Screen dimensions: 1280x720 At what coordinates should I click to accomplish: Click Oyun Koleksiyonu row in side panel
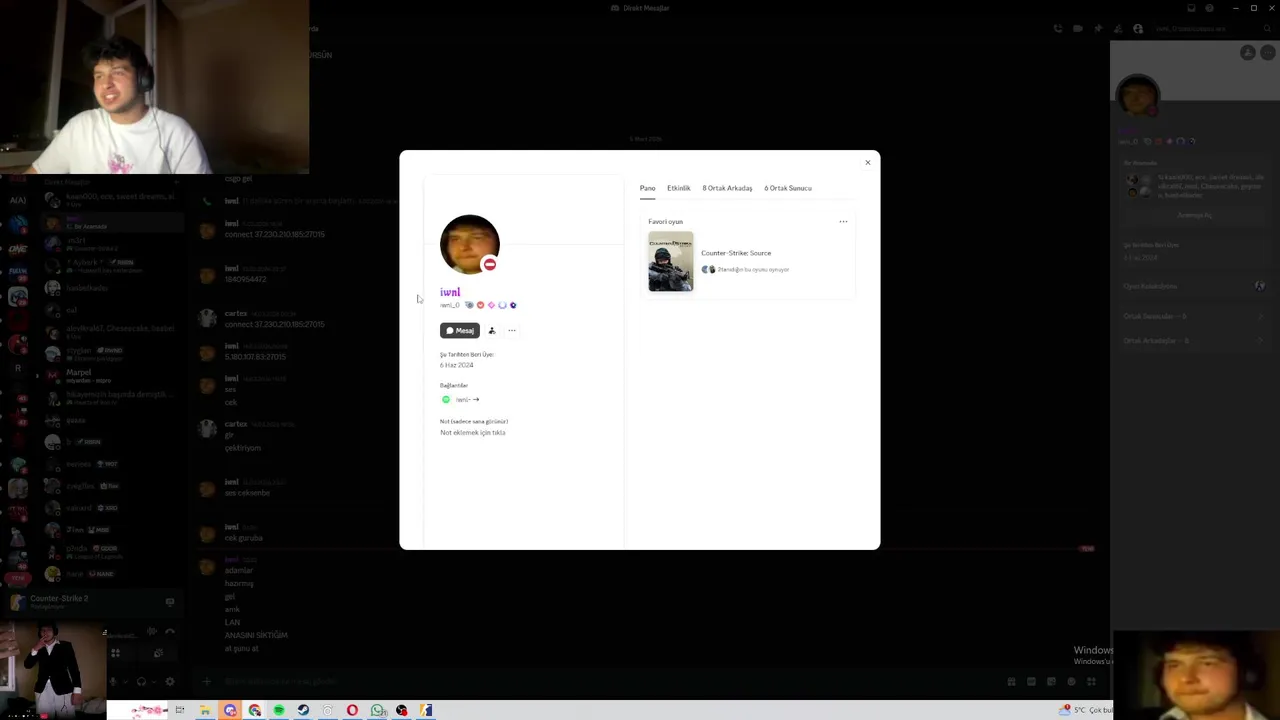pos(1194,286)
